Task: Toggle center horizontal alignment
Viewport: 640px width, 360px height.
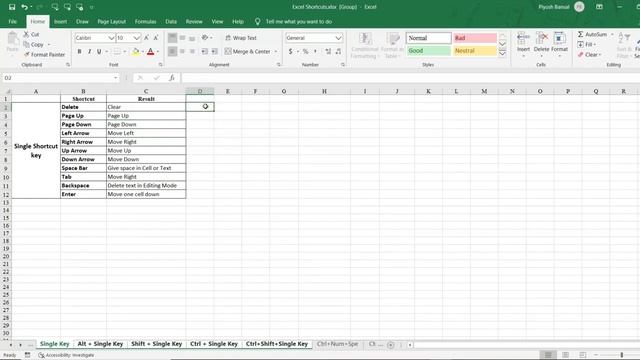Action: [x=182, y=51]
